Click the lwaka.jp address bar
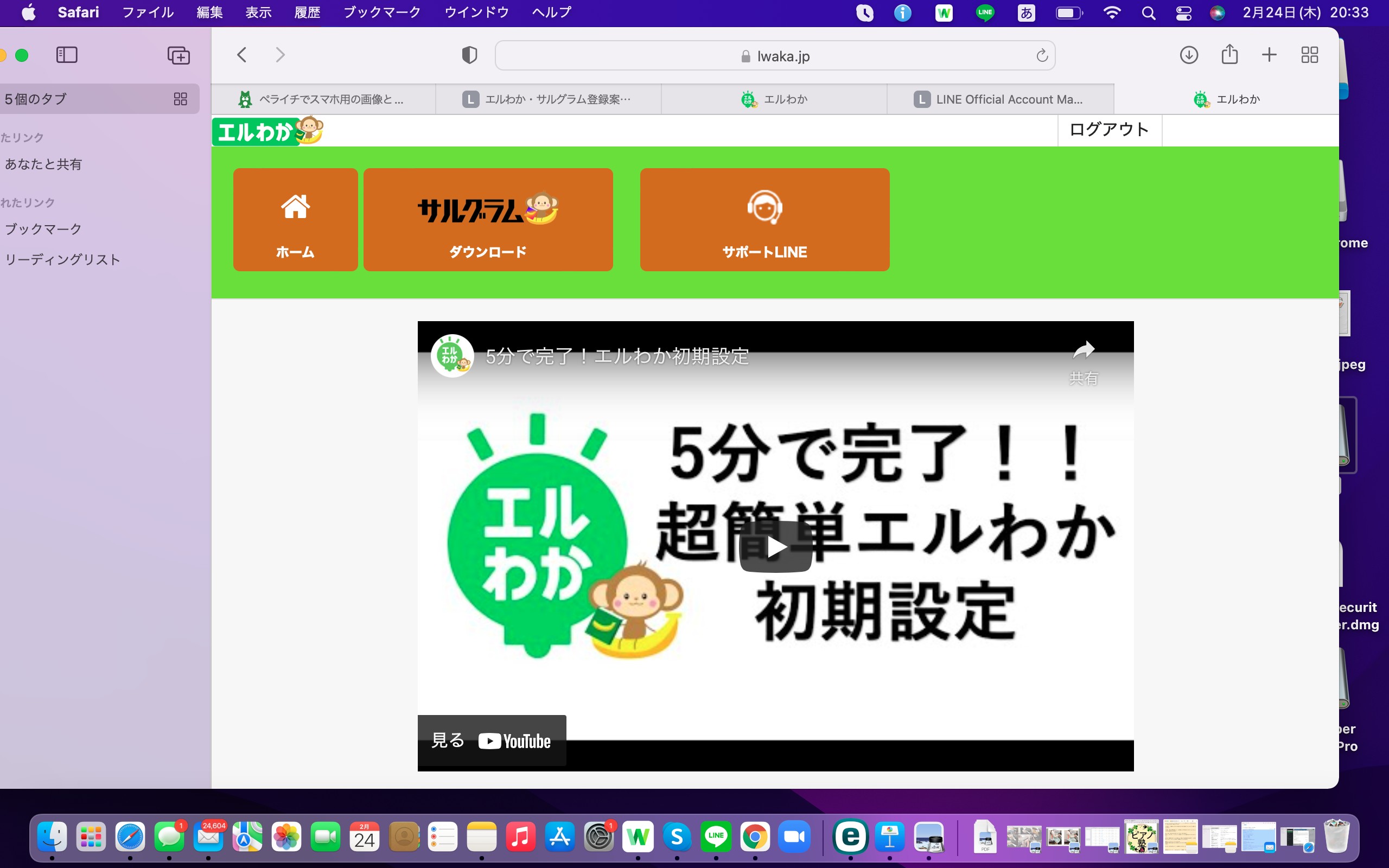Image resolution: width=1389 pixels, height=868 pixels. point(775,56)
